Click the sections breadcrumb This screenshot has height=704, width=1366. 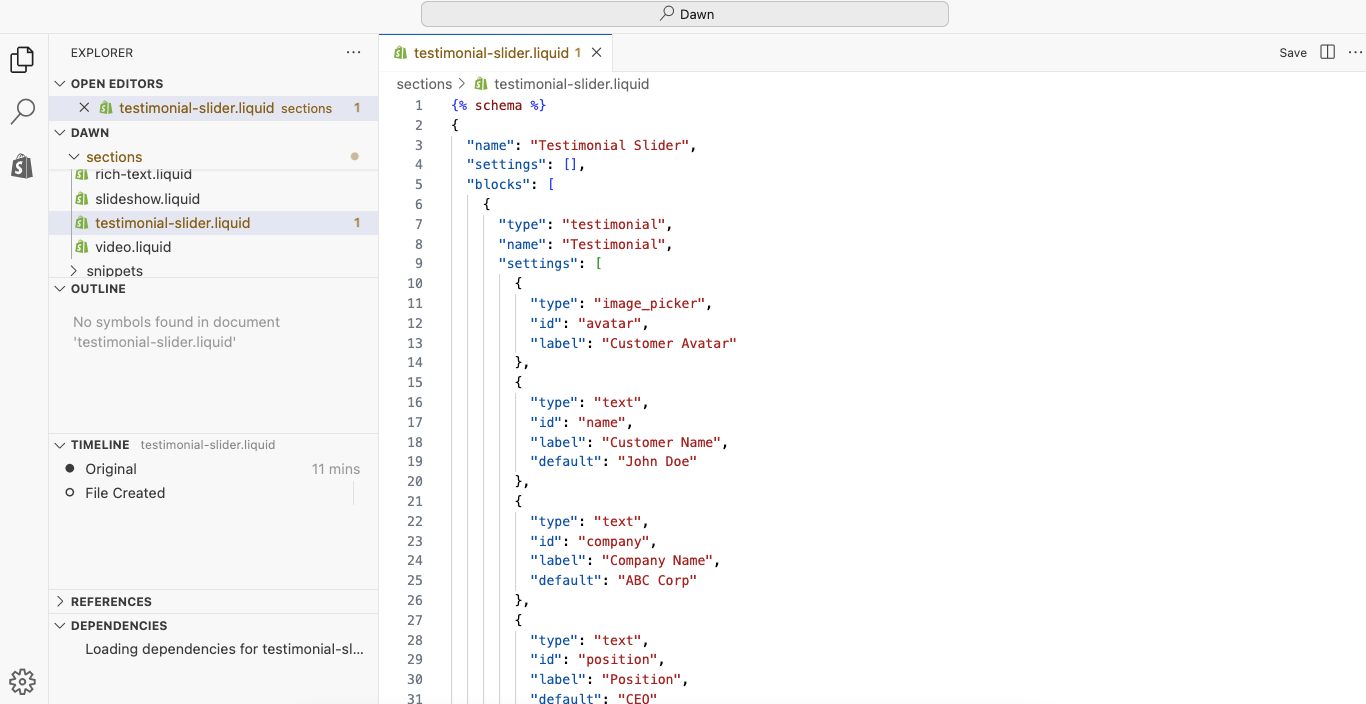(424, 84)
